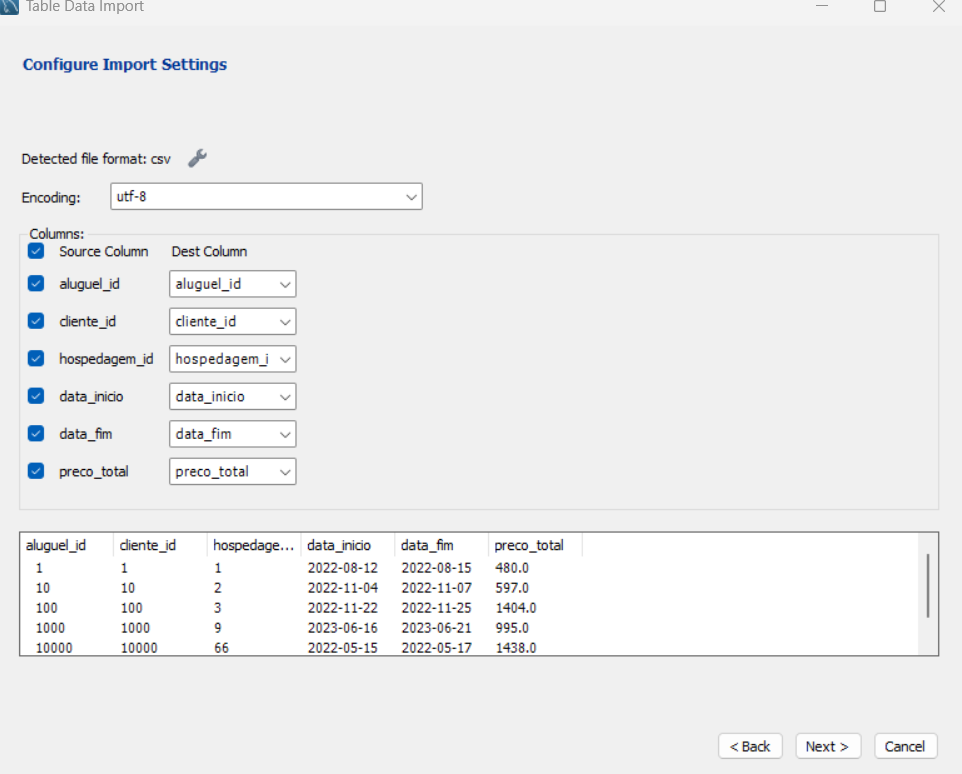Cancel the table data import
The height and width of the screenshot is (774, 962).
click(x=905, y=746)
